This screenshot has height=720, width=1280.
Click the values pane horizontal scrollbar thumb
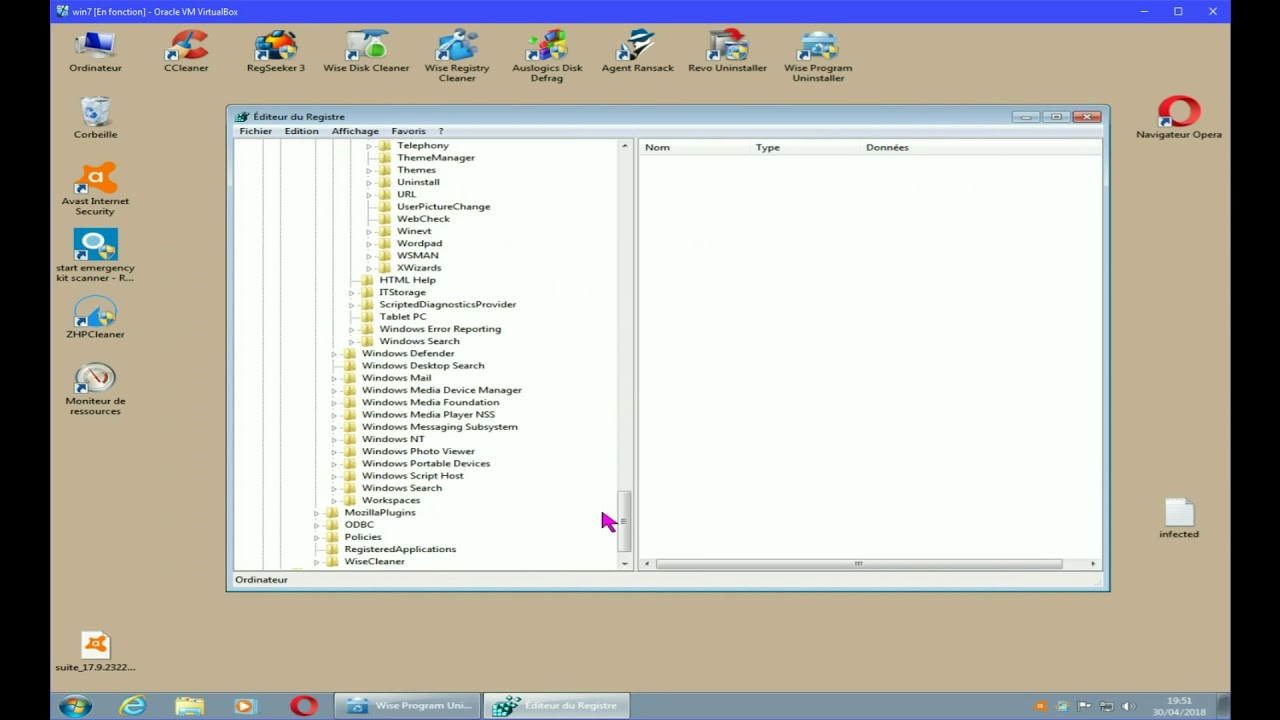click(858, 564)
